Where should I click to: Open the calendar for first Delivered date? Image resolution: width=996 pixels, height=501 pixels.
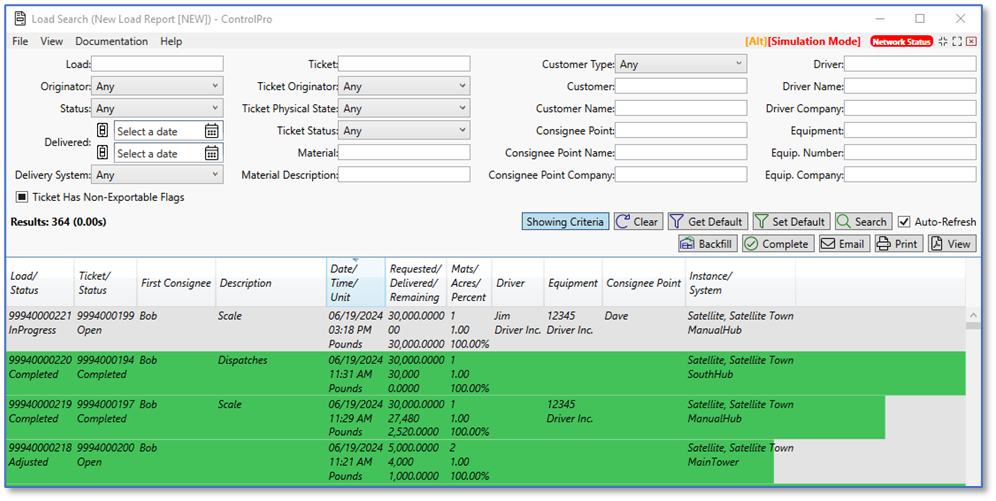[x=211, y=131]
